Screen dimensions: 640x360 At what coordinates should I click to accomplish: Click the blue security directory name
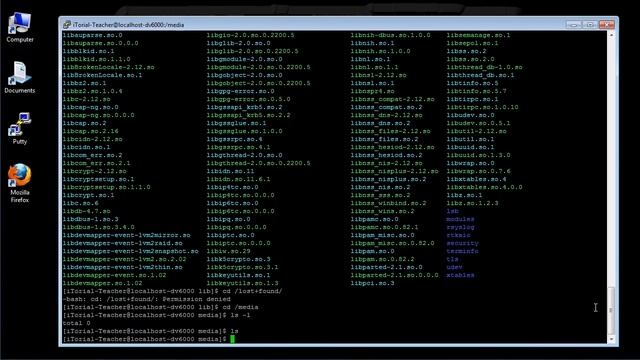(x=462, y=243)
